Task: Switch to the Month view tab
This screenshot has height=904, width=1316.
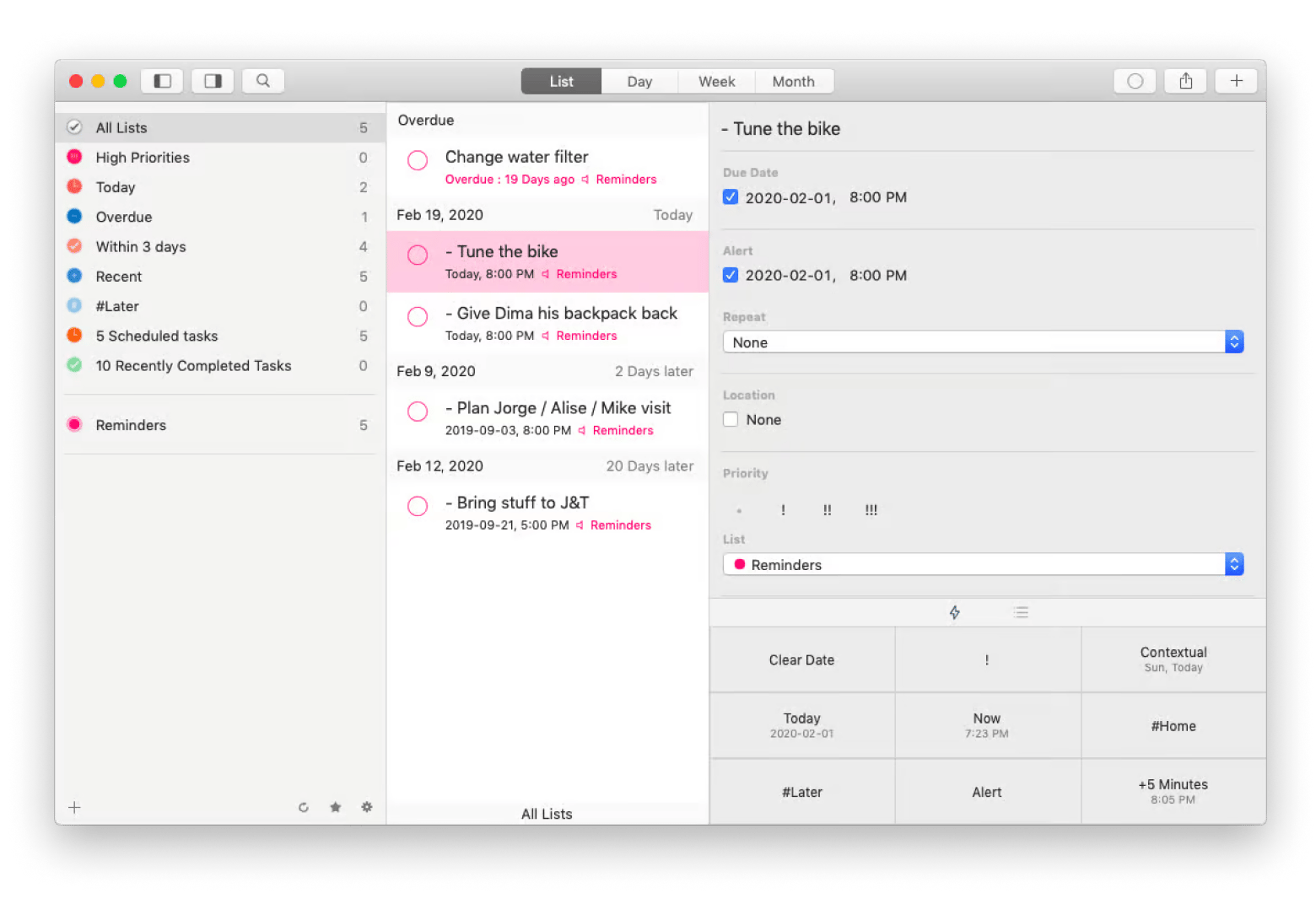Action: (793, 82)
